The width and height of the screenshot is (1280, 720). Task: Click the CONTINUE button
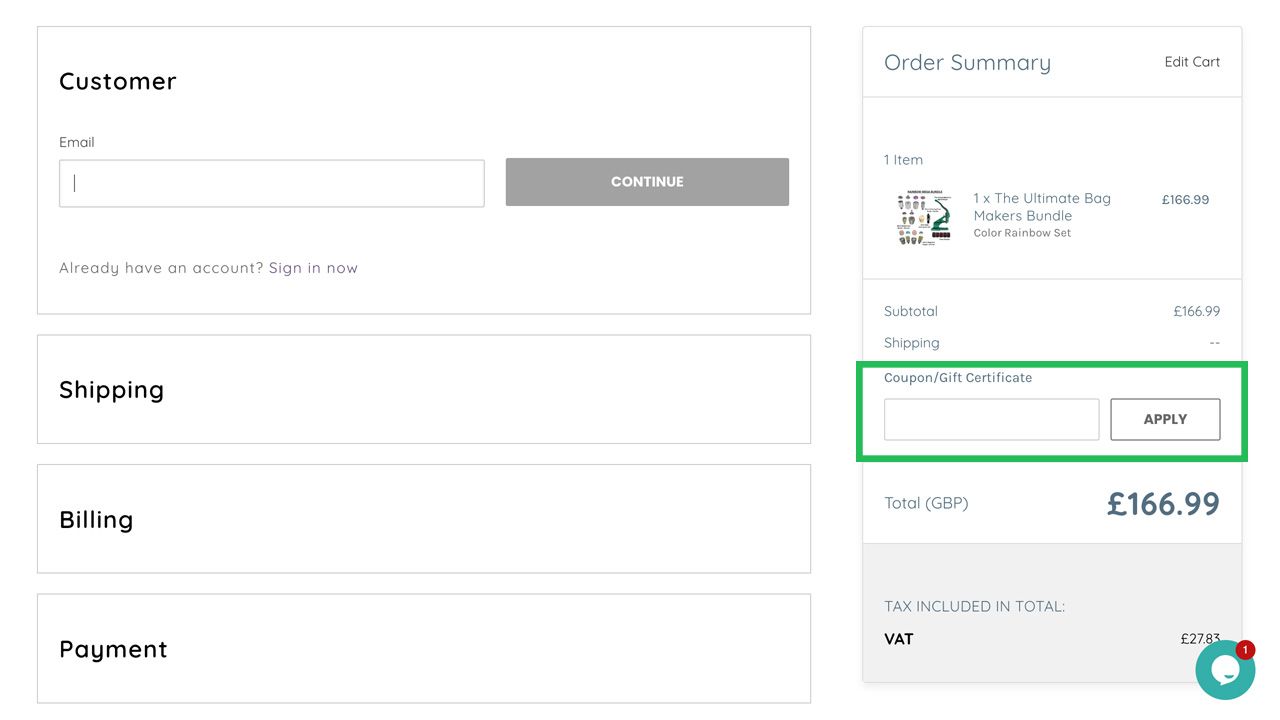tap(647, 182)
